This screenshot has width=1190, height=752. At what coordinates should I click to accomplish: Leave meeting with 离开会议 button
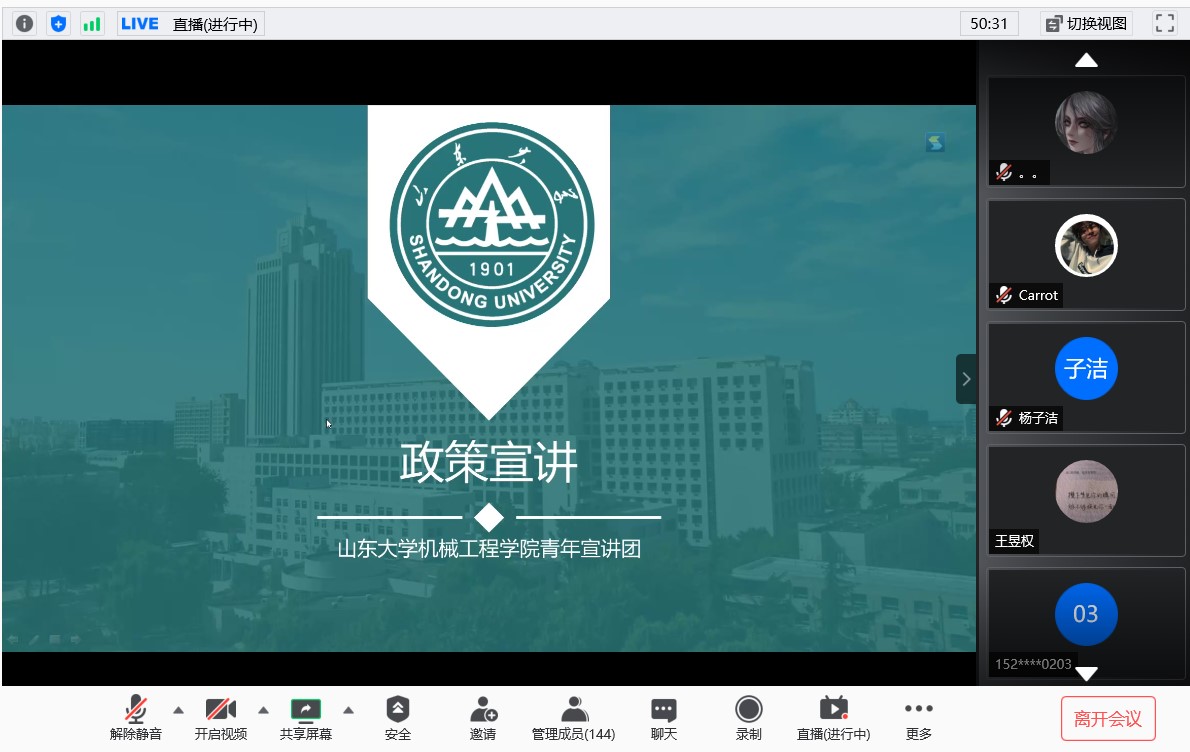click(1108, 719)
